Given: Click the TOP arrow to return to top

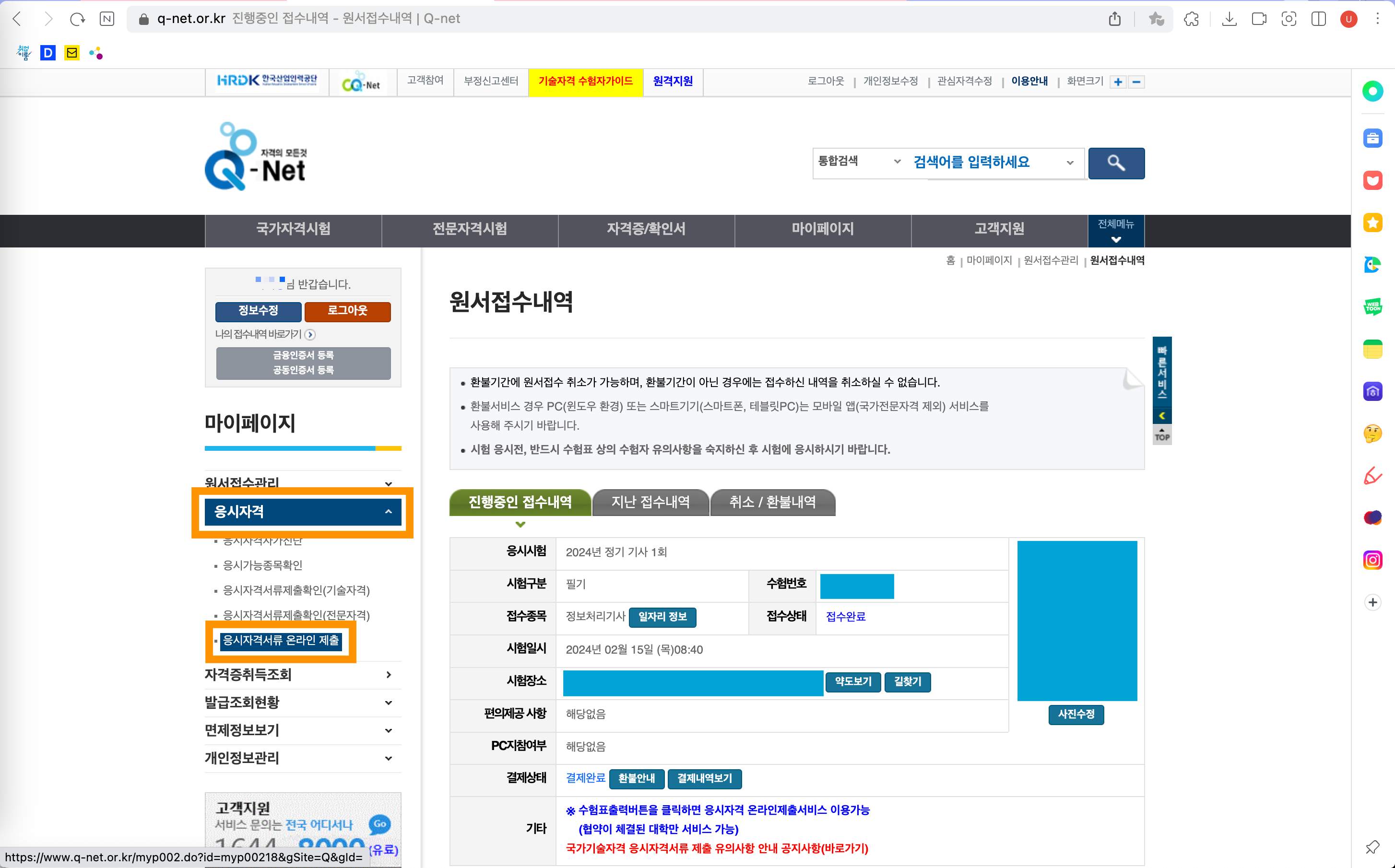Looking at the screenshot, I should click(1161, 434).
